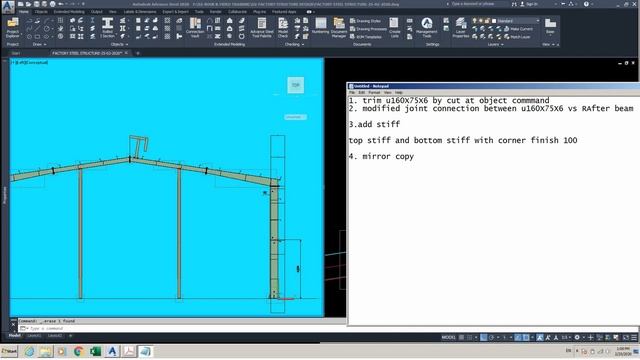Click the Rolled I Section beam tool
640x360 pixels.
coord(107,28)
